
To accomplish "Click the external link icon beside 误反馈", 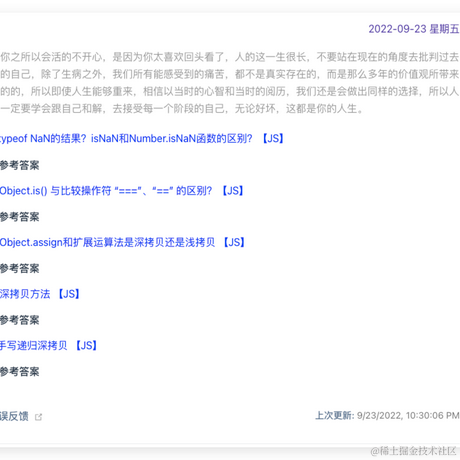I will point(38,417).
